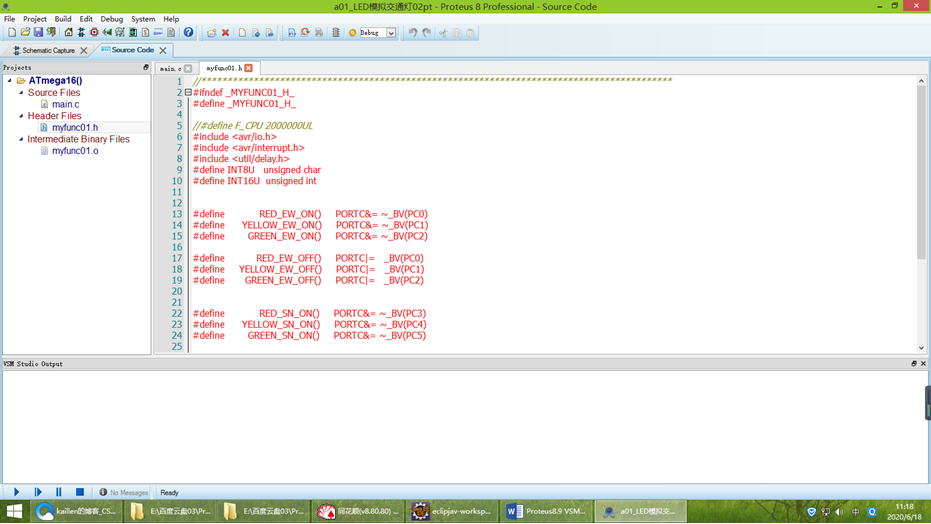931x524 pixels.
Task: Select myfunc01.o in the project tree
Action: pos(75,151)
